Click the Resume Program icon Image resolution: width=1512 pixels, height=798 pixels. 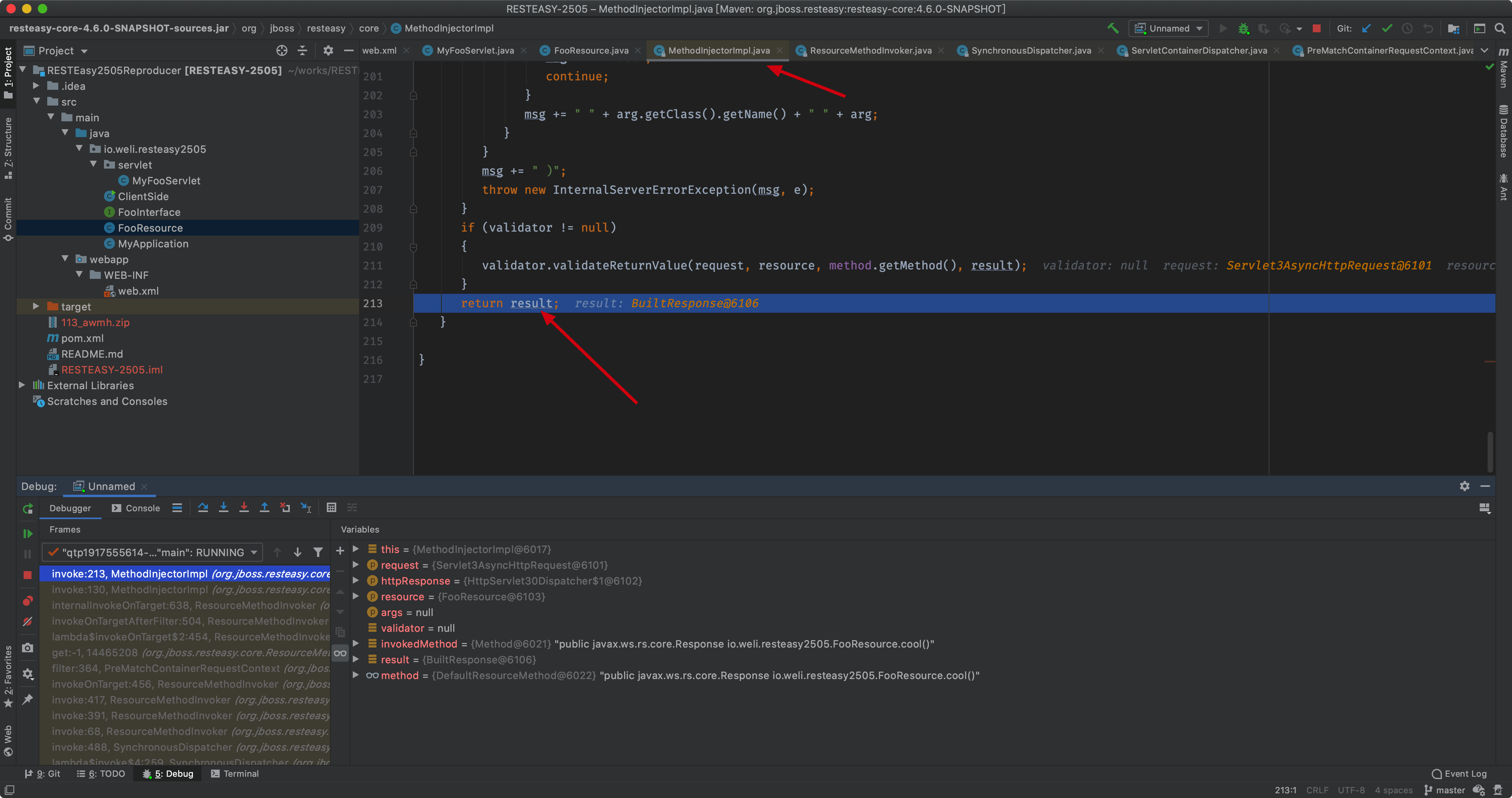pyautogui.click(x=28, y=534)
